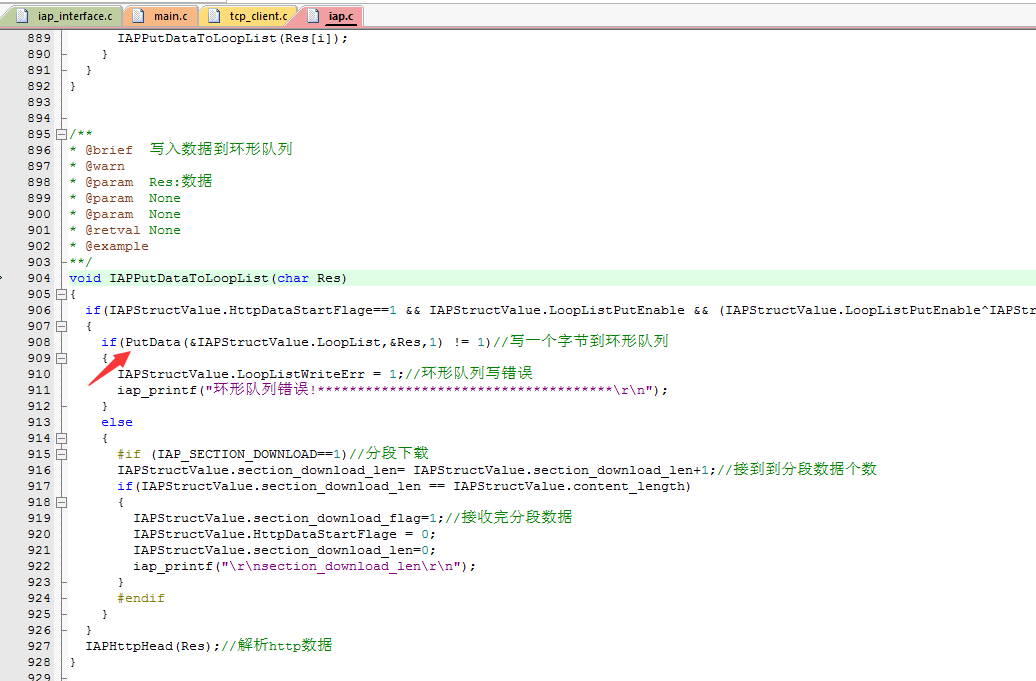The height and width of the screenshot is (681, 1036).
Task: Click line number 908 in the gutter
Action: (39, 342)
